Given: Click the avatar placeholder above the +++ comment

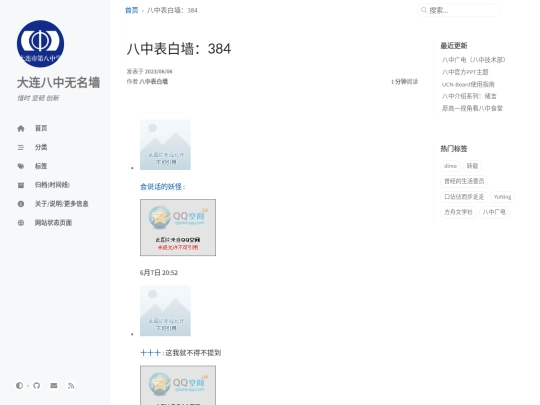Looking at the screenshot, I should [x=165, y=311].
